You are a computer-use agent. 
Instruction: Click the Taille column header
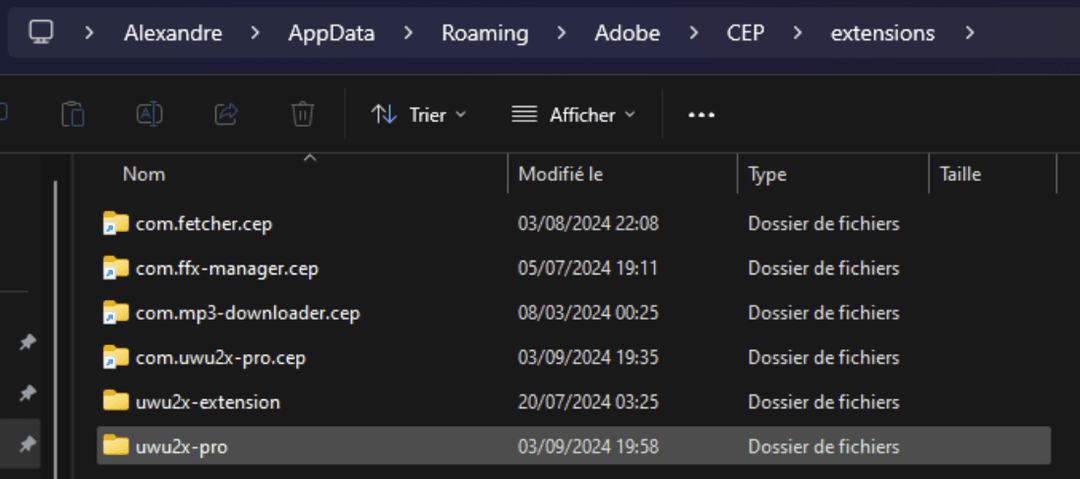(960, 174)
